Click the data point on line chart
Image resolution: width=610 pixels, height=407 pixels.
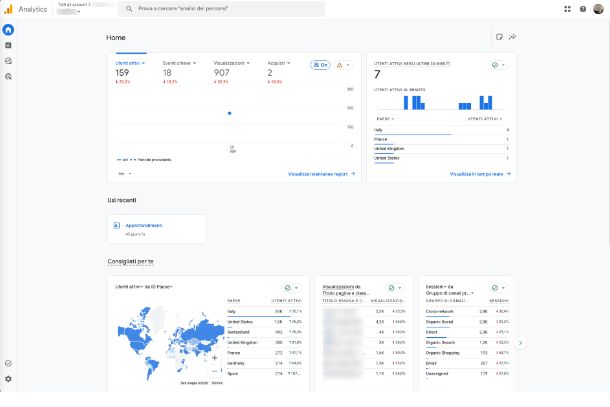point(230,113)
